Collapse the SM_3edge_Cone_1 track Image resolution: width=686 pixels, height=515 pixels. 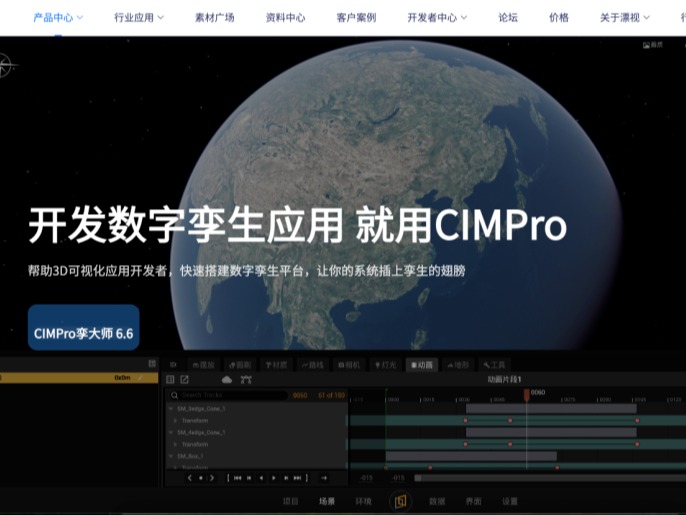[171, 409]
